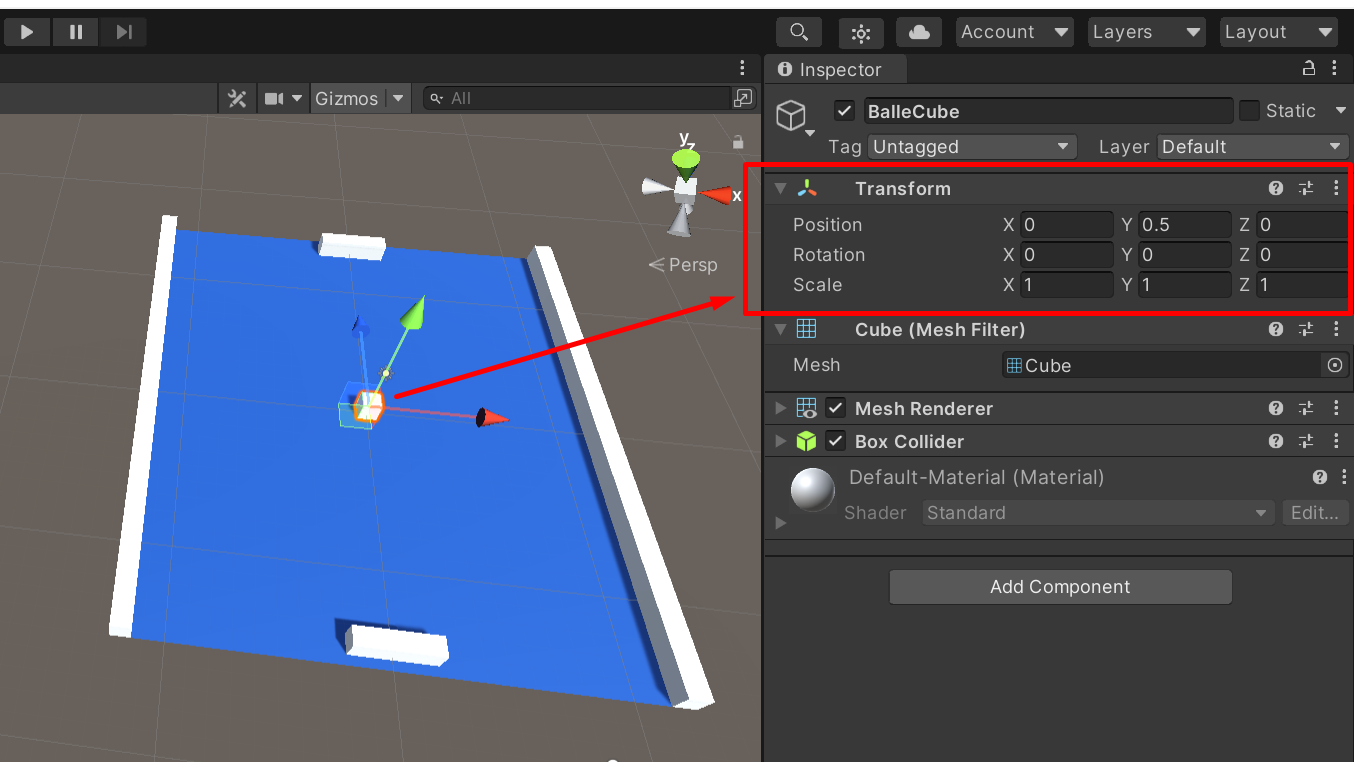Click the Default-Material sphere preview
Screen dimensions: 1354x762
[x=813, y=490]
